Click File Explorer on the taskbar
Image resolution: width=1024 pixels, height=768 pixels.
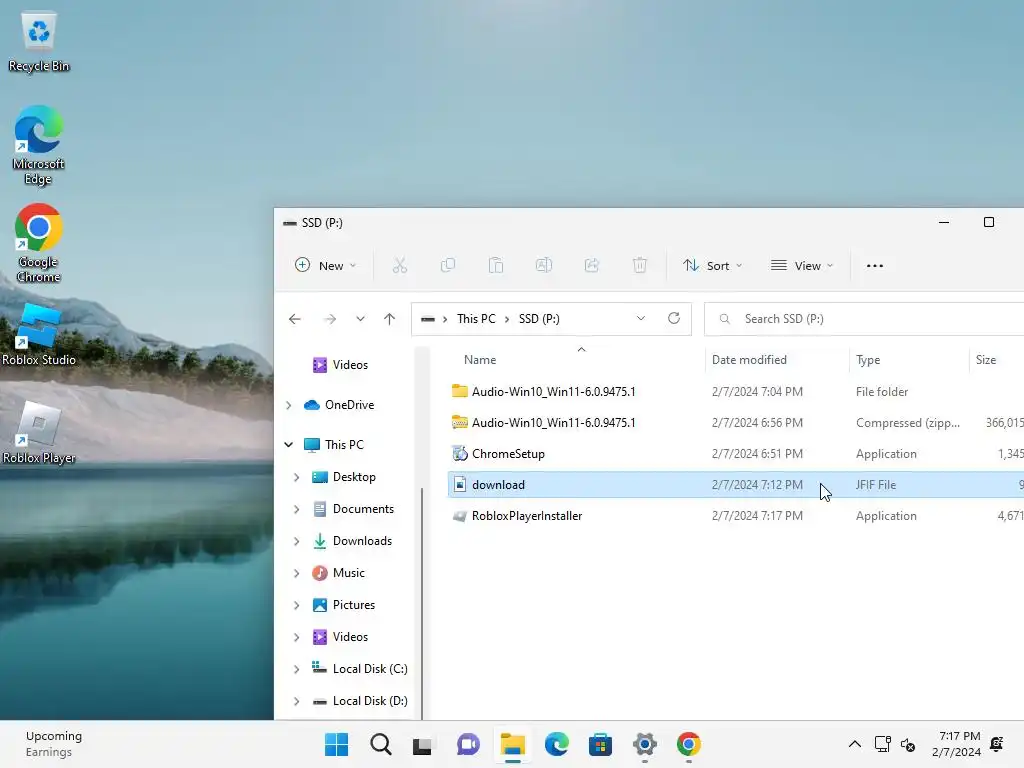[x=513, y=744]
